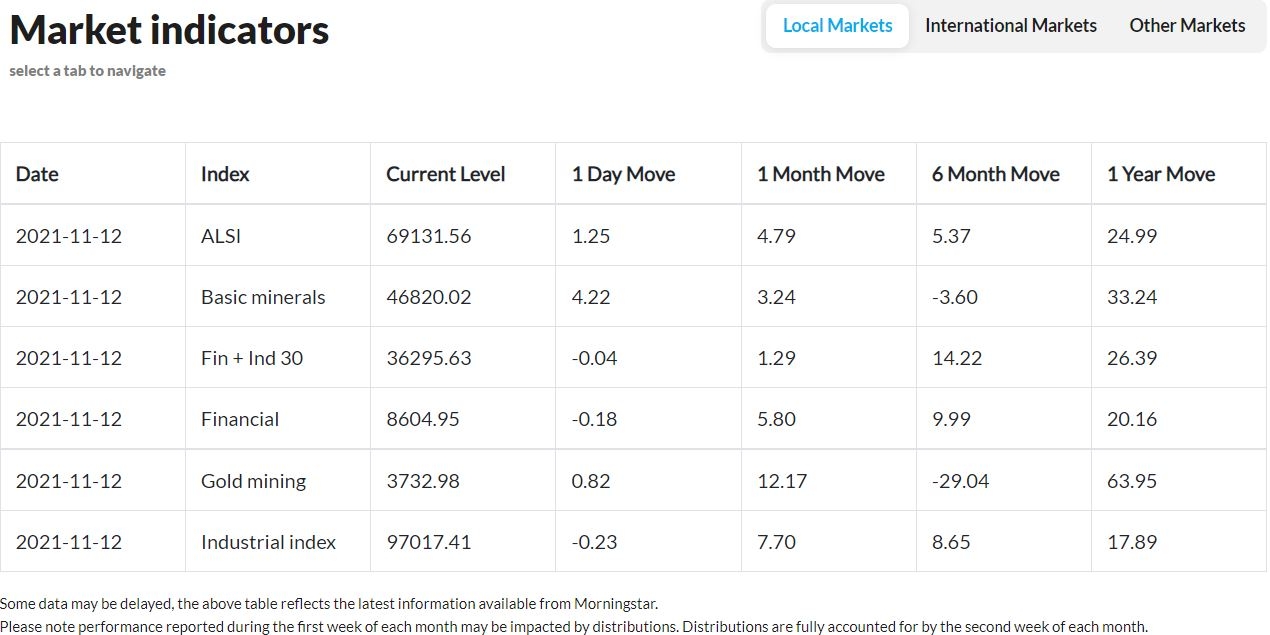The image size is (1270, 635).
Task: Click the 1 Day Move header
Action: [x=623, y=174]
